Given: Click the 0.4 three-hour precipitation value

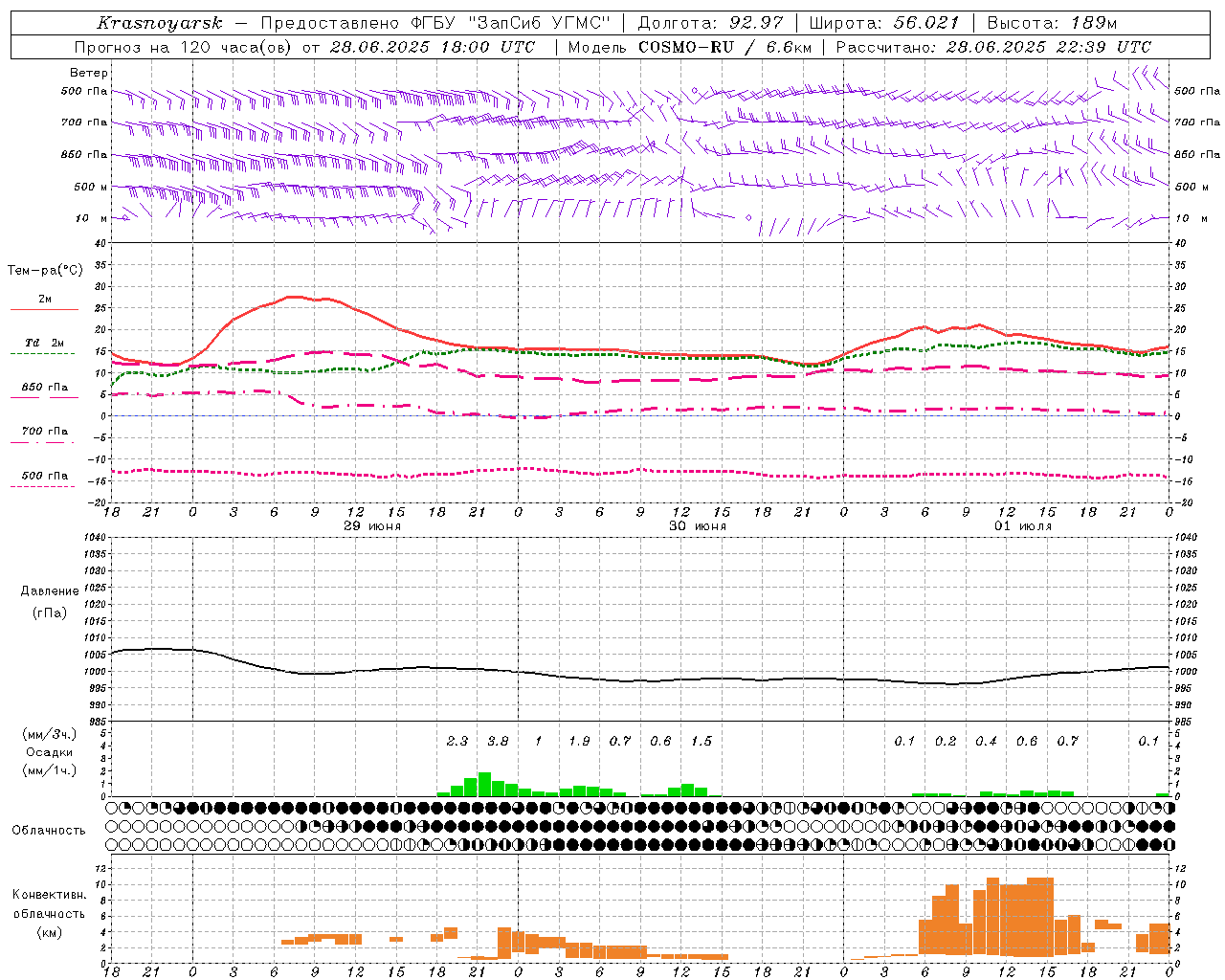Looking at the screenshot, I should point(986,742).
